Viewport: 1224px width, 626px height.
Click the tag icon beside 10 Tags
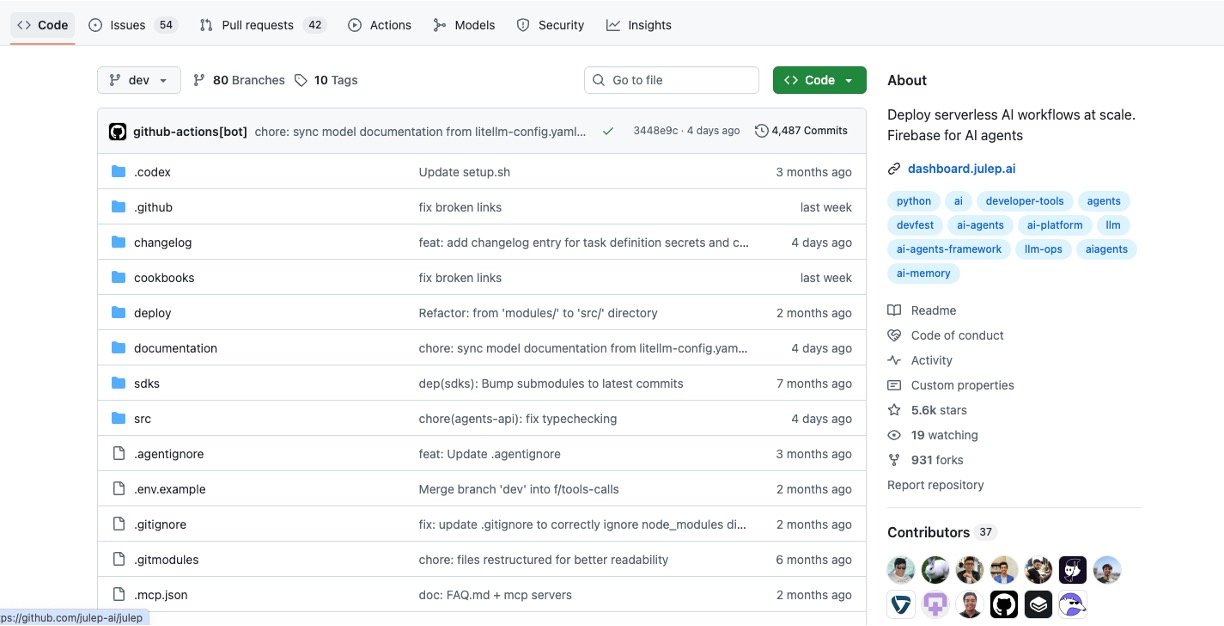(301, 80)
